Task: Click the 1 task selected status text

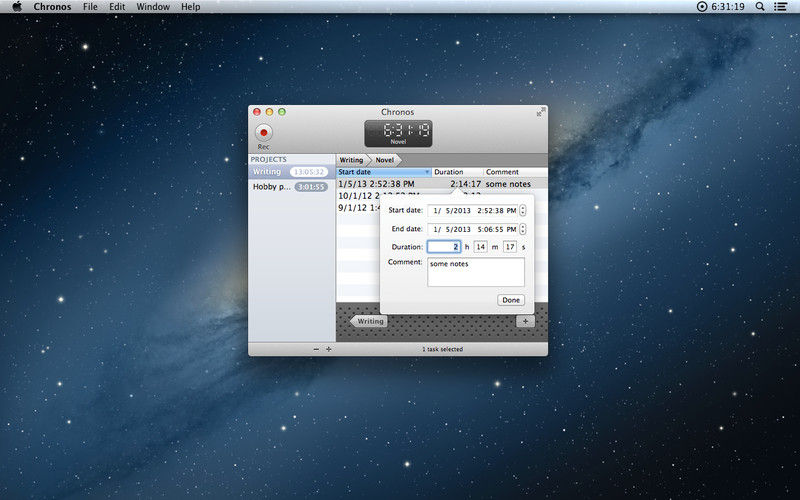Action: click(x=442, y=349)
